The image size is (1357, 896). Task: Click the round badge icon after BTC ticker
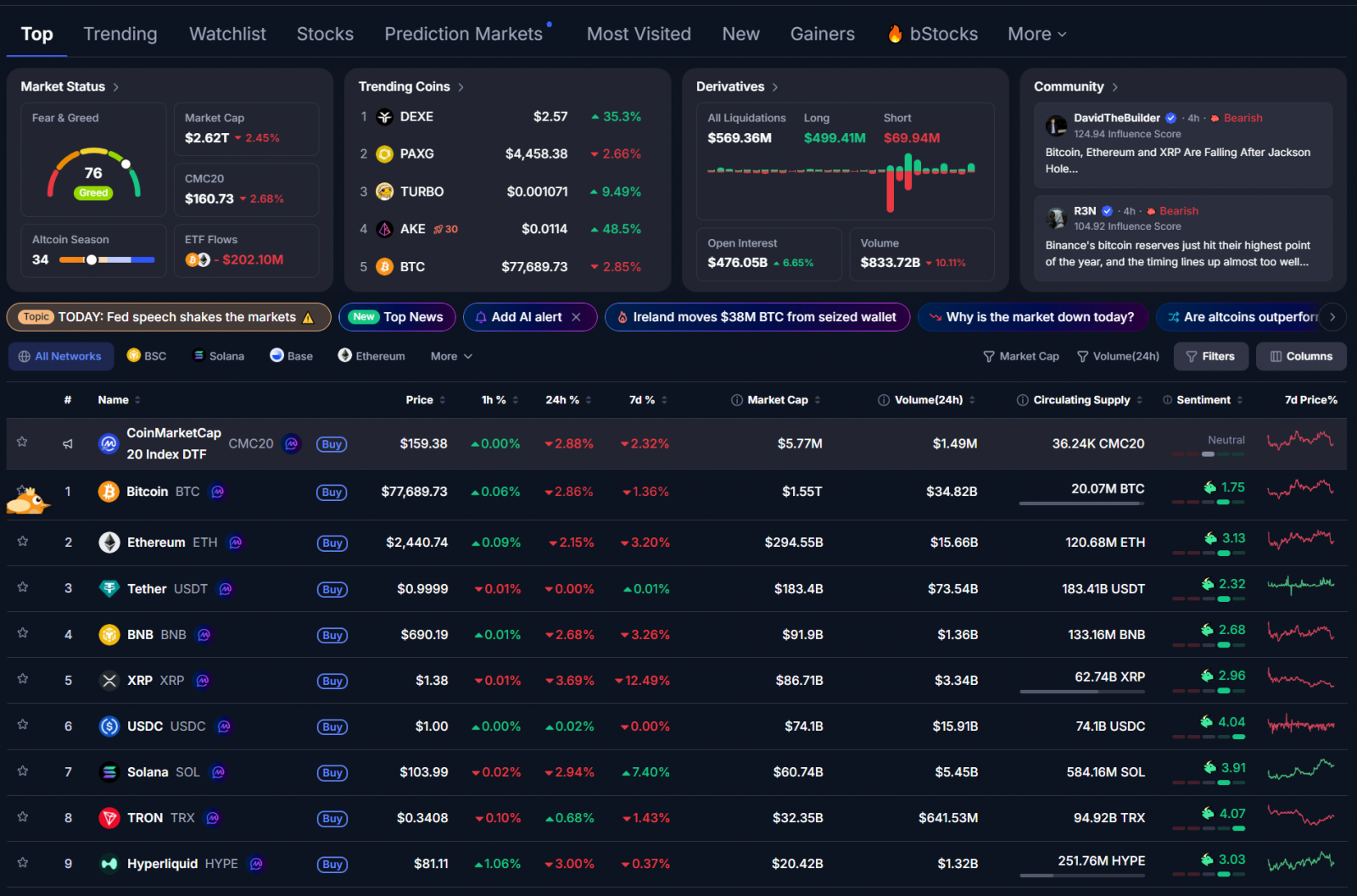(218, 492)
